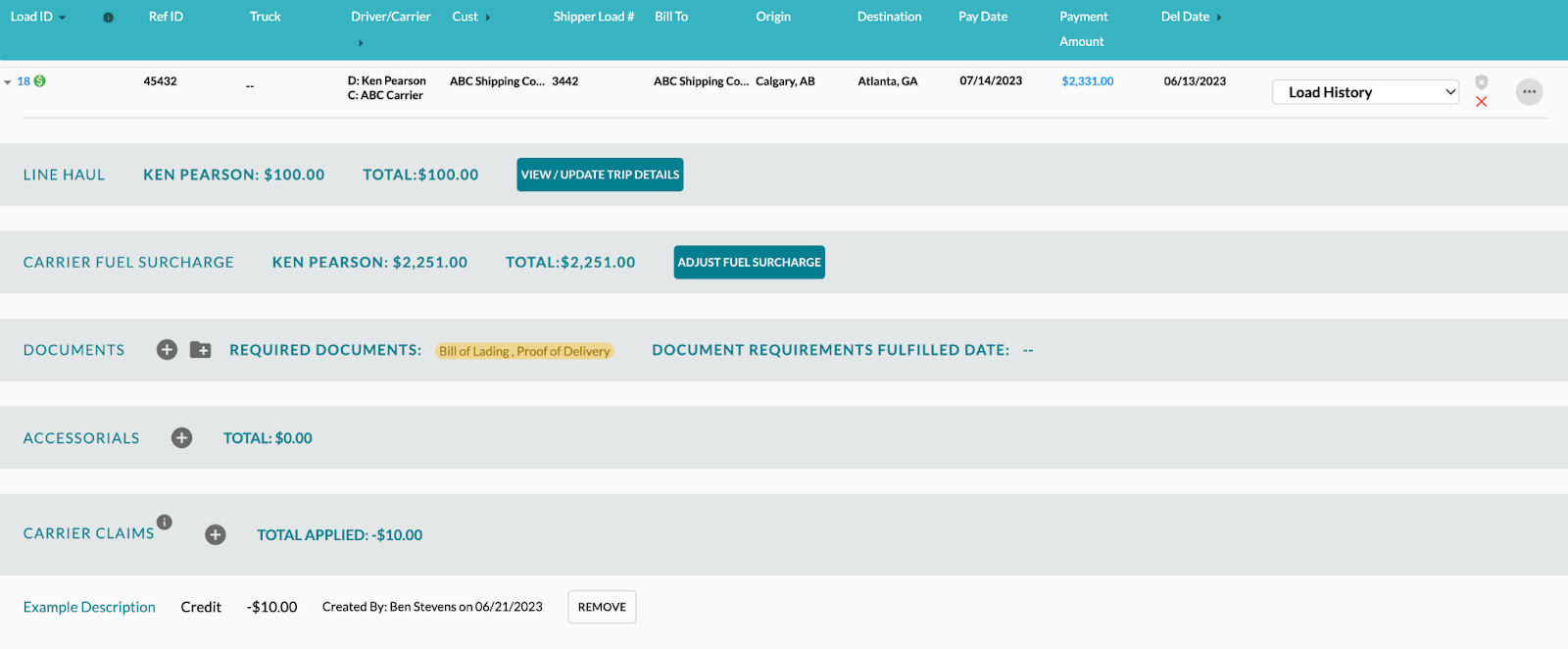This screenshot has height=649, width=1568.
Task: Add an accessorial with the plus icon
Action: pos(181,438)
